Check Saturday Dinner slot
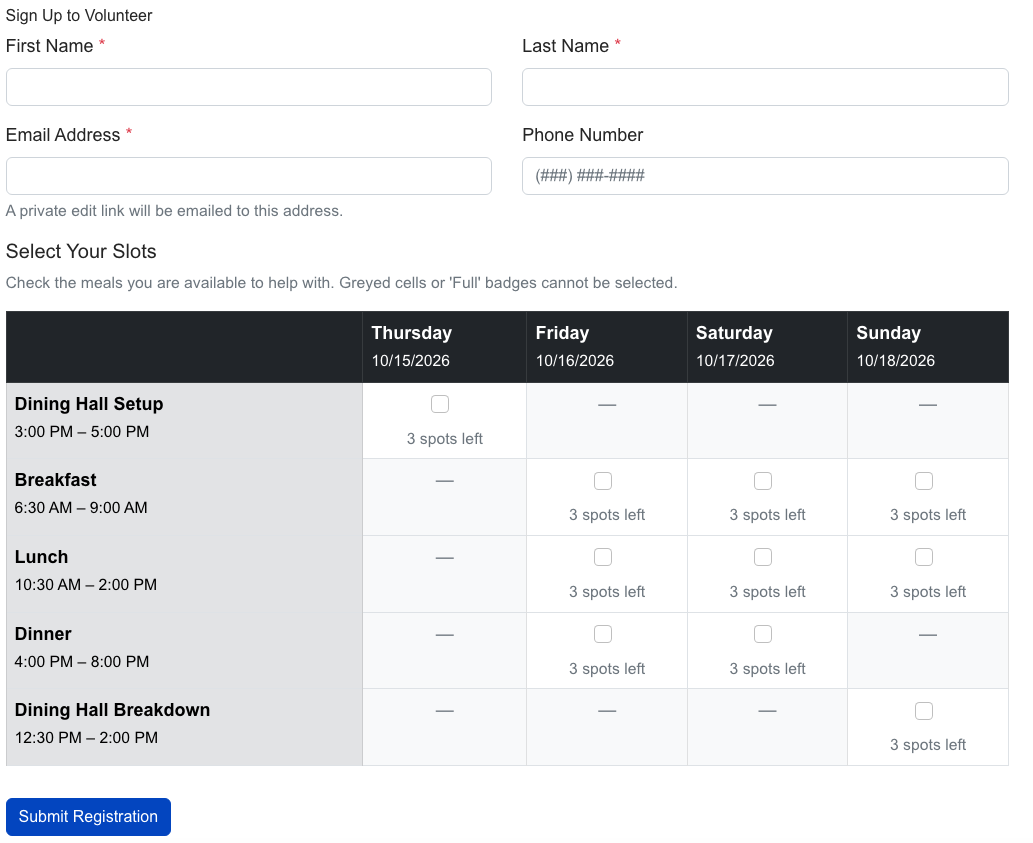Image resolution: width=1033 pixels, height=843 pixels. 763,634
